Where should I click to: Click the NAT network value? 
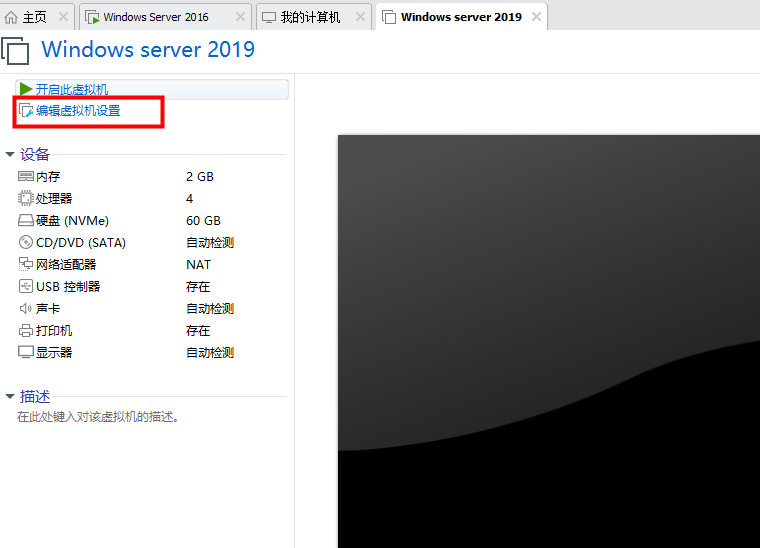pos(198,265)
